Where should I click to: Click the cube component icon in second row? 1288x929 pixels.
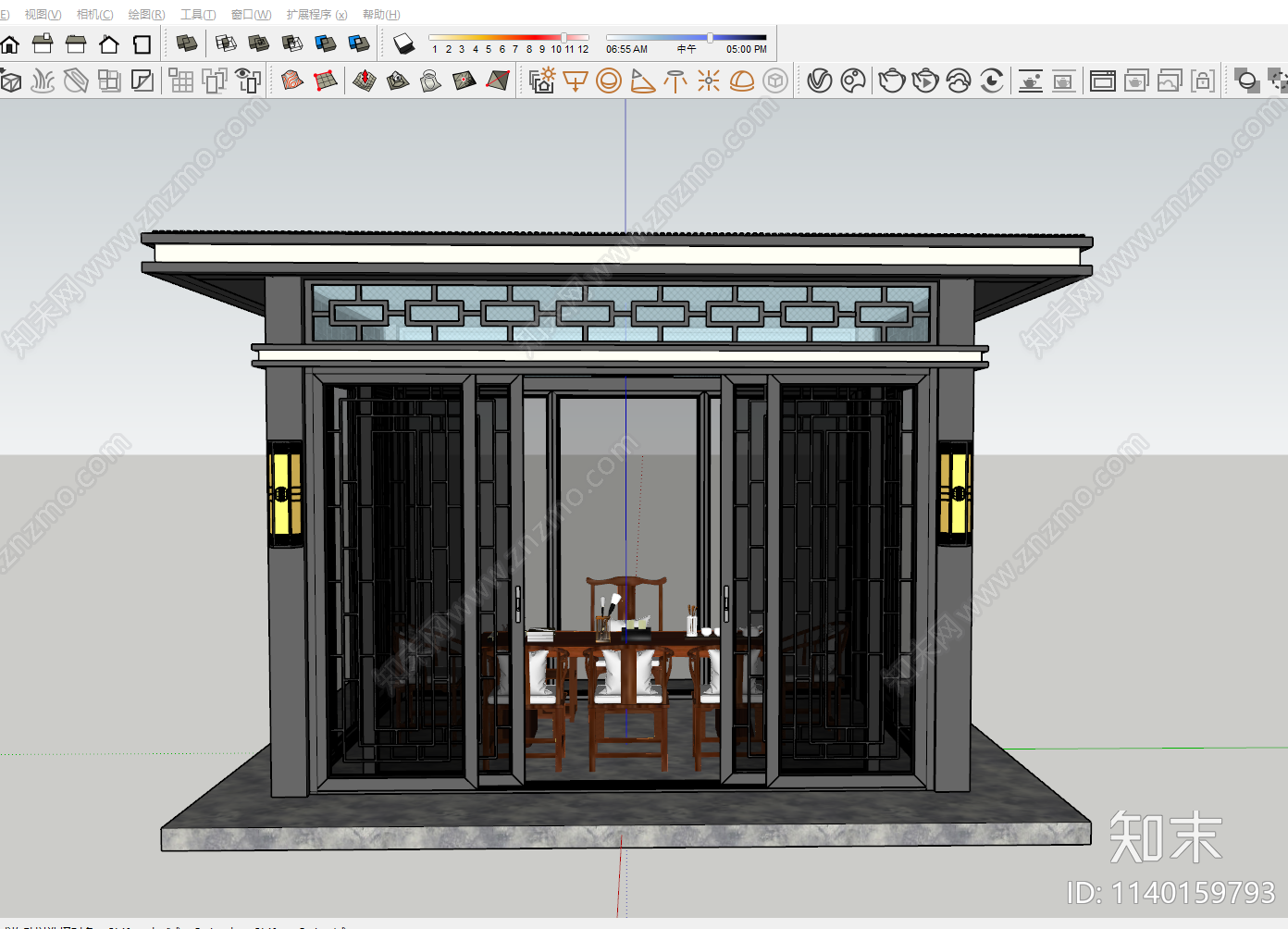click(x=10, y=81)
